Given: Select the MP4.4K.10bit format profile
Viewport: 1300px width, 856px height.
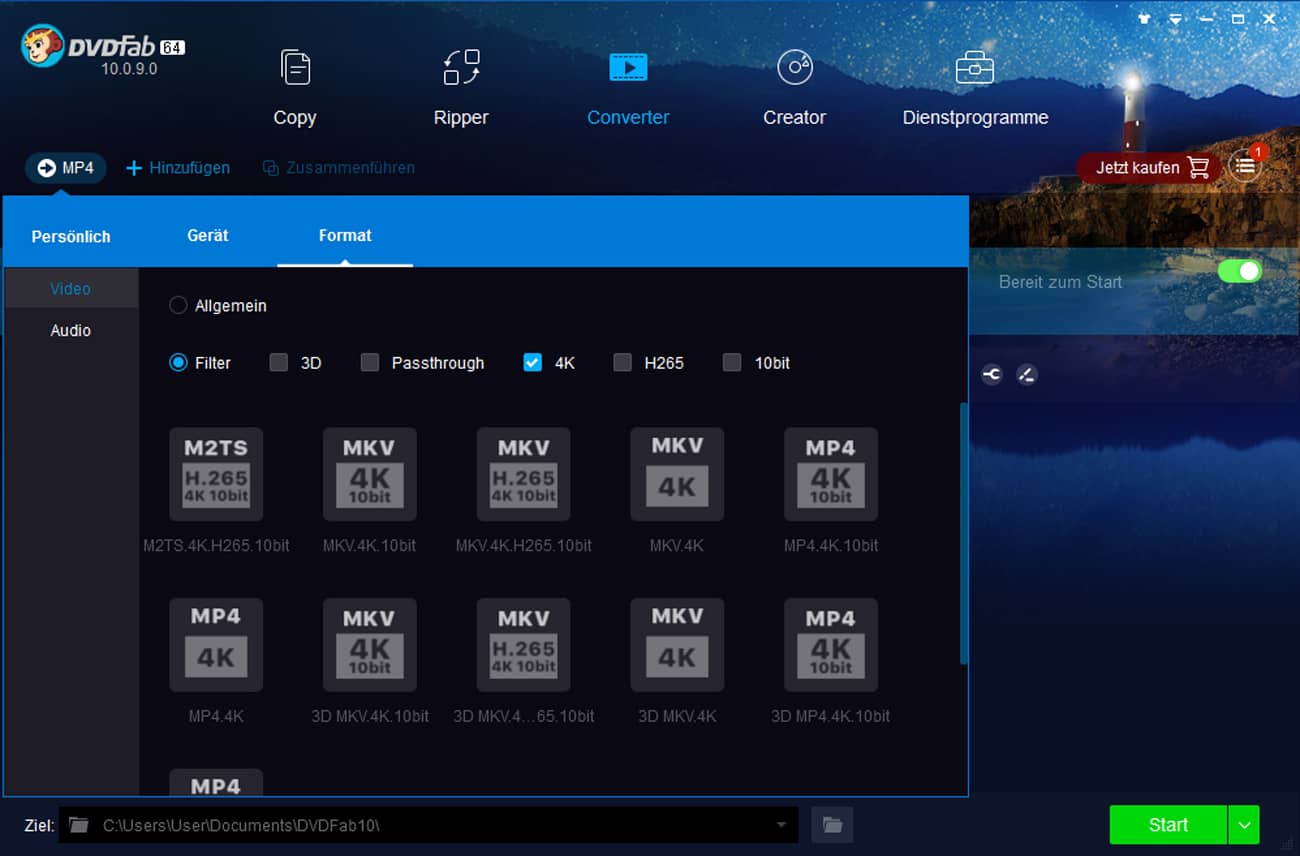Looking at the screenshot, I should (831, 490).
